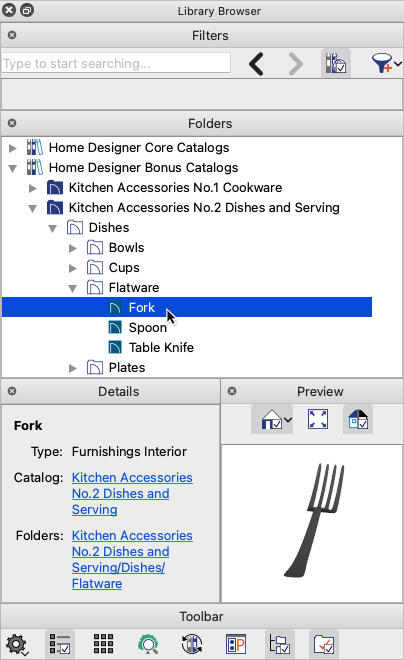Select Table Knife in the tree
The height and width of the screenshot is (660, 404).
click(161, 348)
